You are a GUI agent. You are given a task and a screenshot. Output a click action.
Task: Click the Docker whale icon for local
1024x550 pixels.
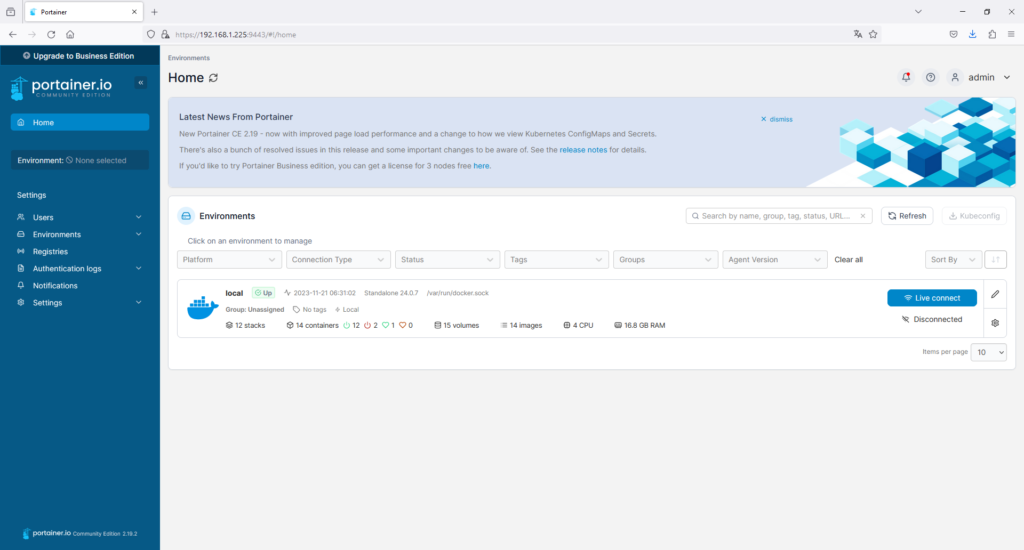202,308
